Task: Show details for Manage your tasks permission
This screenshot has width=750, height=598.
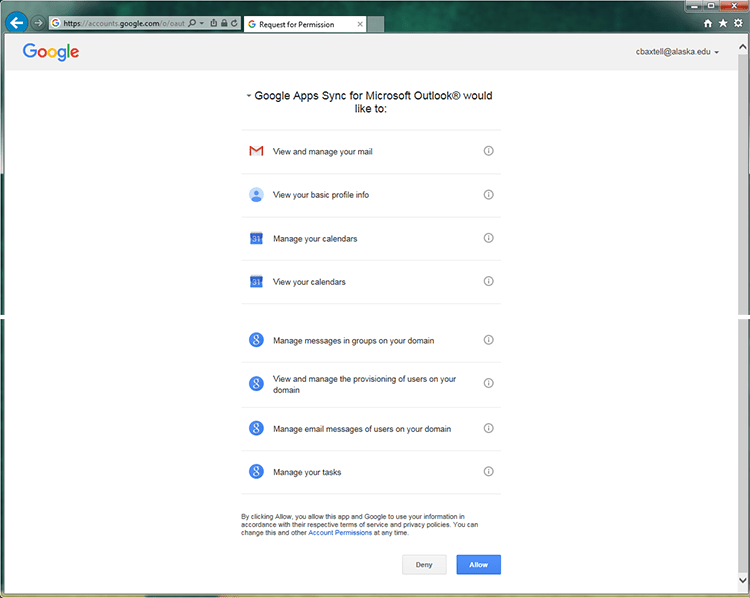Action: (489, 472)
